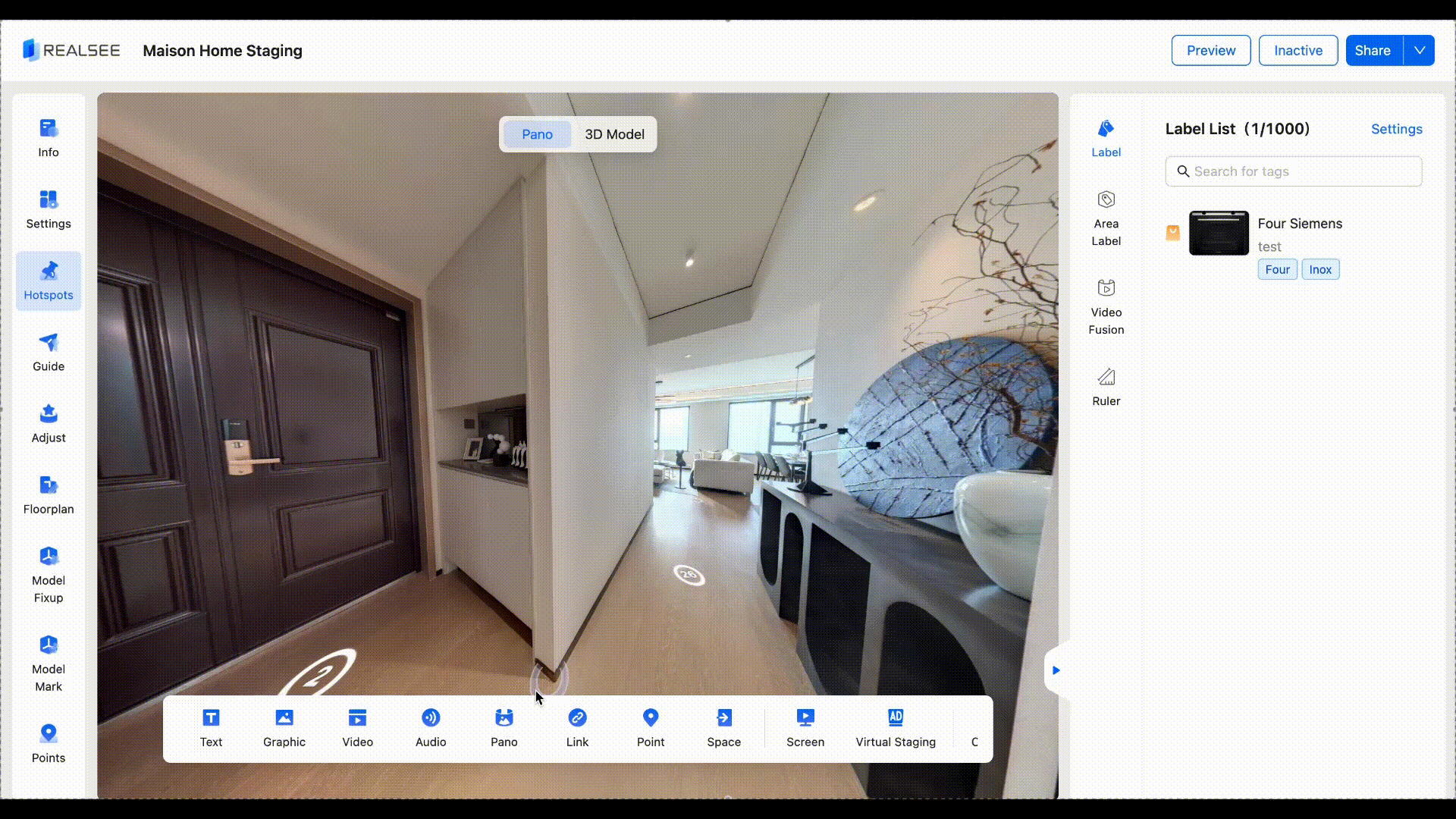Click the Preview button
This screenshot has height=819, width=1456.
point(1210,50)
